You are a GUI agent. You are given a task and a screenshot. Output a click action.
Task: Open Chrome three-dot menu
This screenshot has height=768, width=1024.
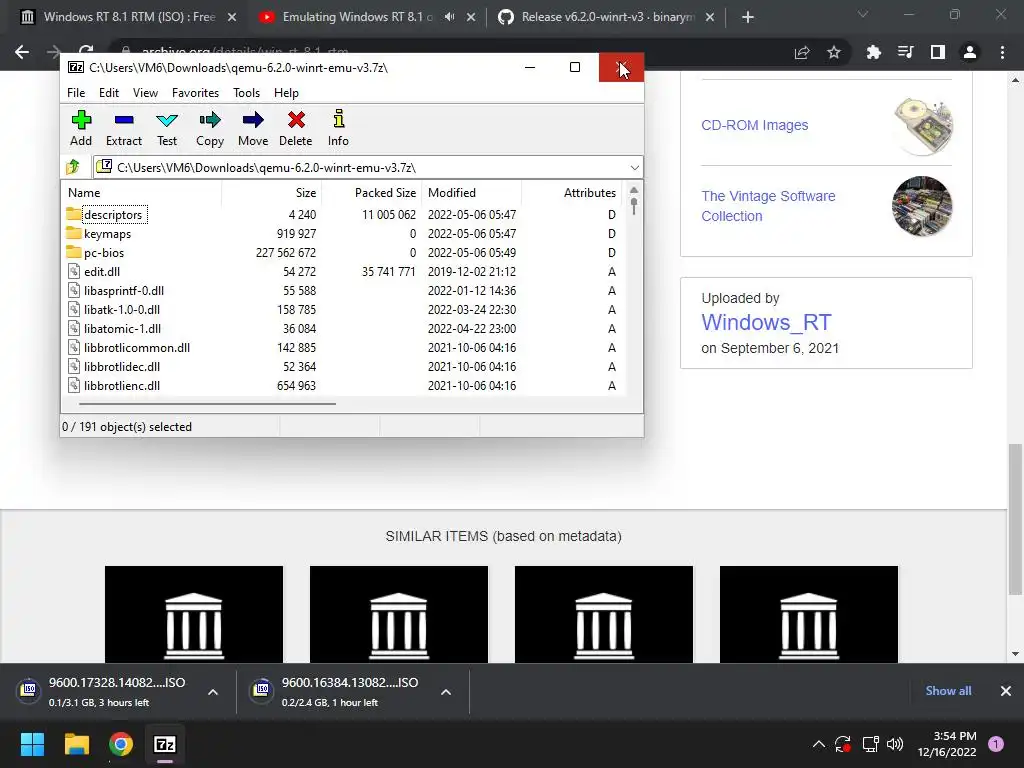(1002, 52)
